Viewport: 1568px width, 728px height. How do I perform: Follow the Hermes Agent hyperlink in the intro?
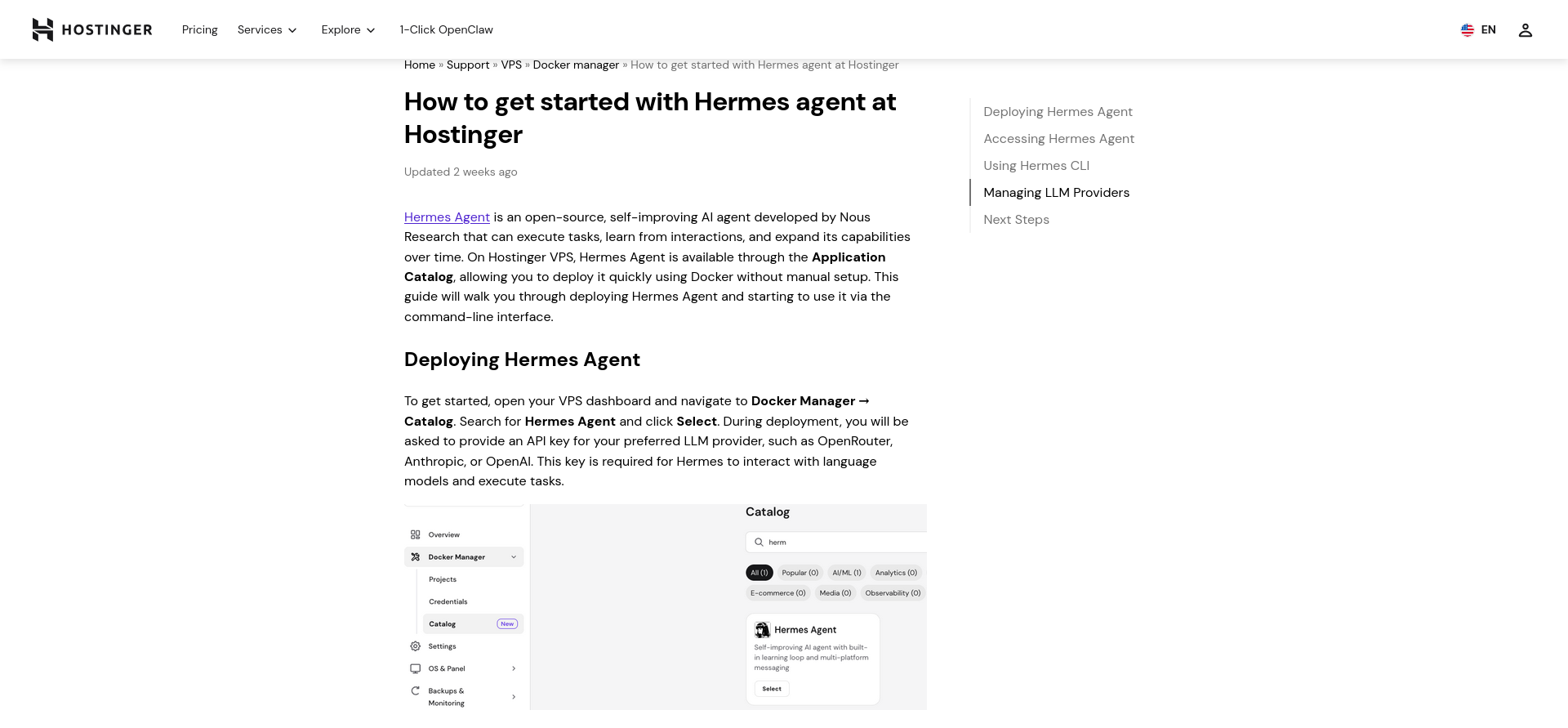[447, 217]
